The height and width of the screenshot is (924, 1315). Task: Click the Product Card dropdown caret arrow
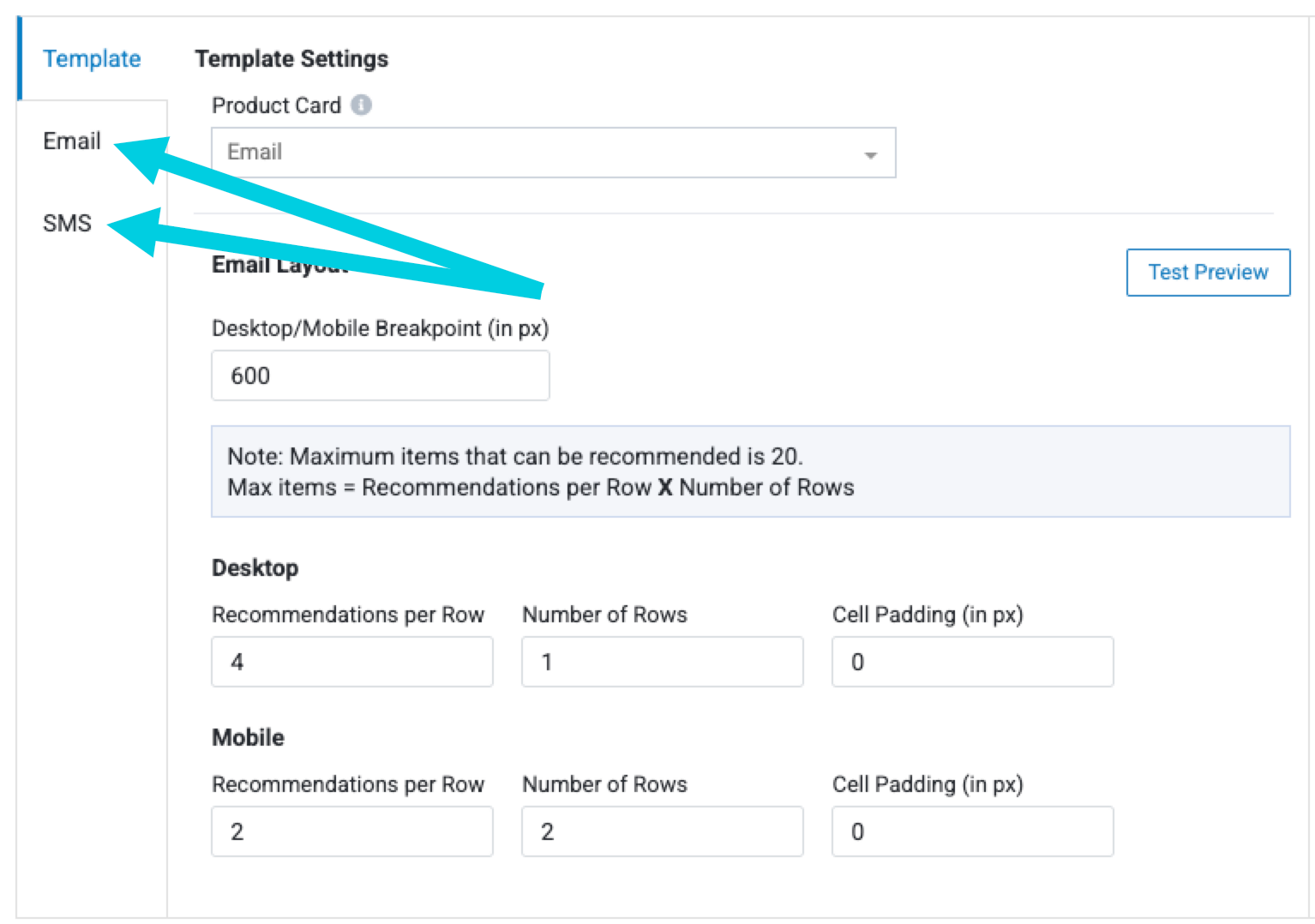[870, 154]
